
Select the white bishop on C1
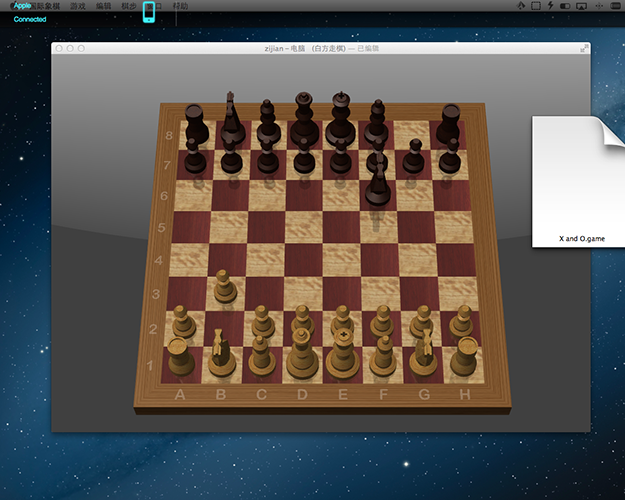[262, 356]
